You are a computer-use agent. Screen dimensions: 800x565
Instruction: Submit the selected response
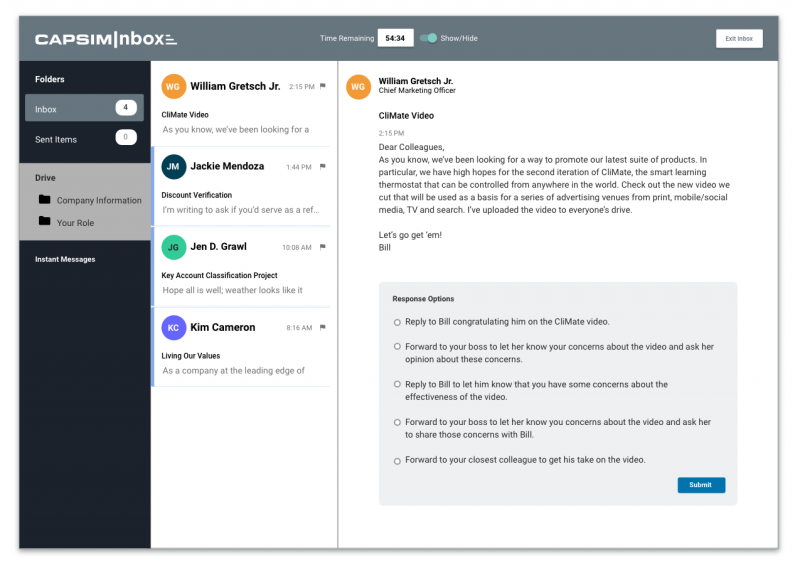coord(701,485)
